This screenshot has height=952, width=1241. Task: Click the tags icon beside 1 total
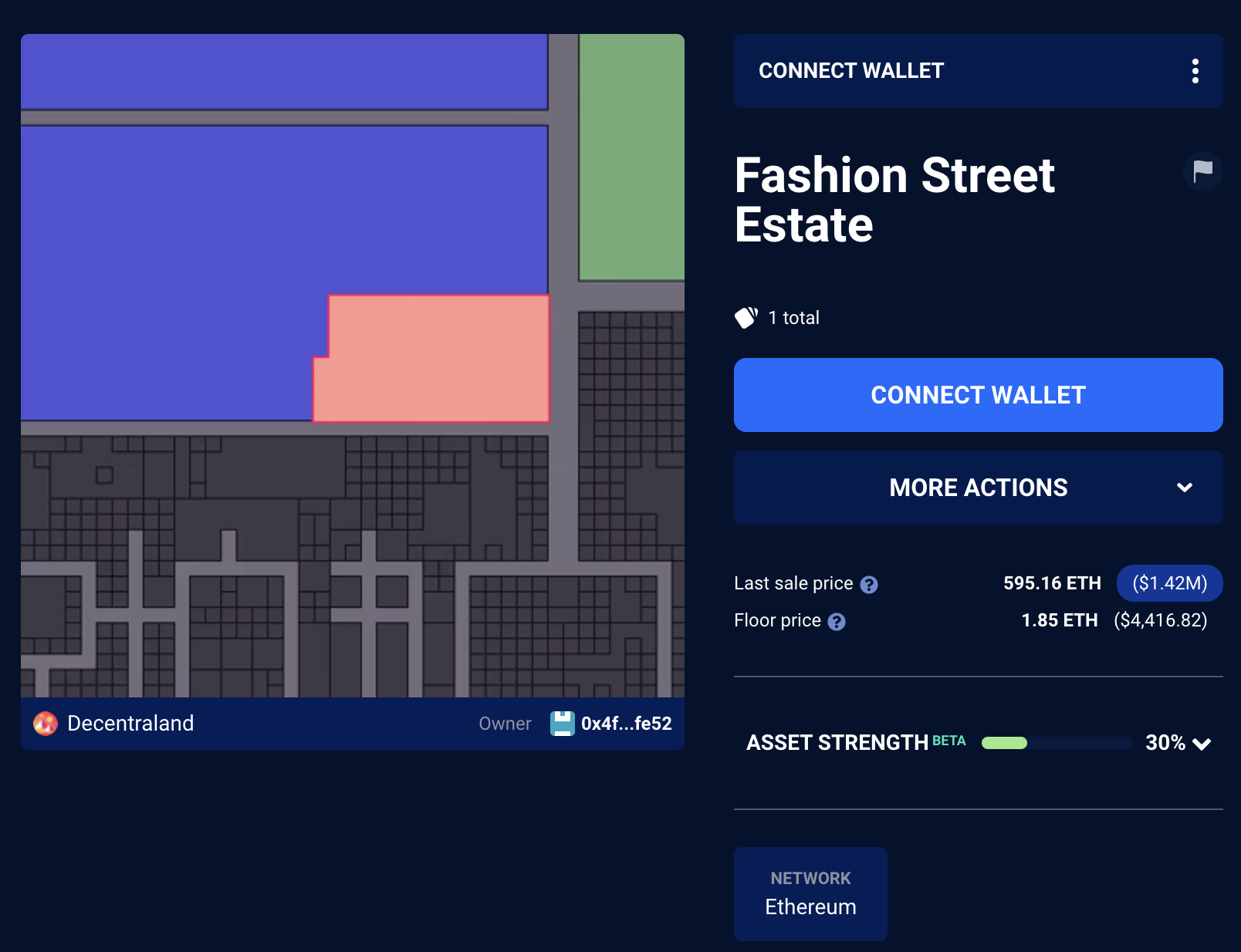point(746,317)
